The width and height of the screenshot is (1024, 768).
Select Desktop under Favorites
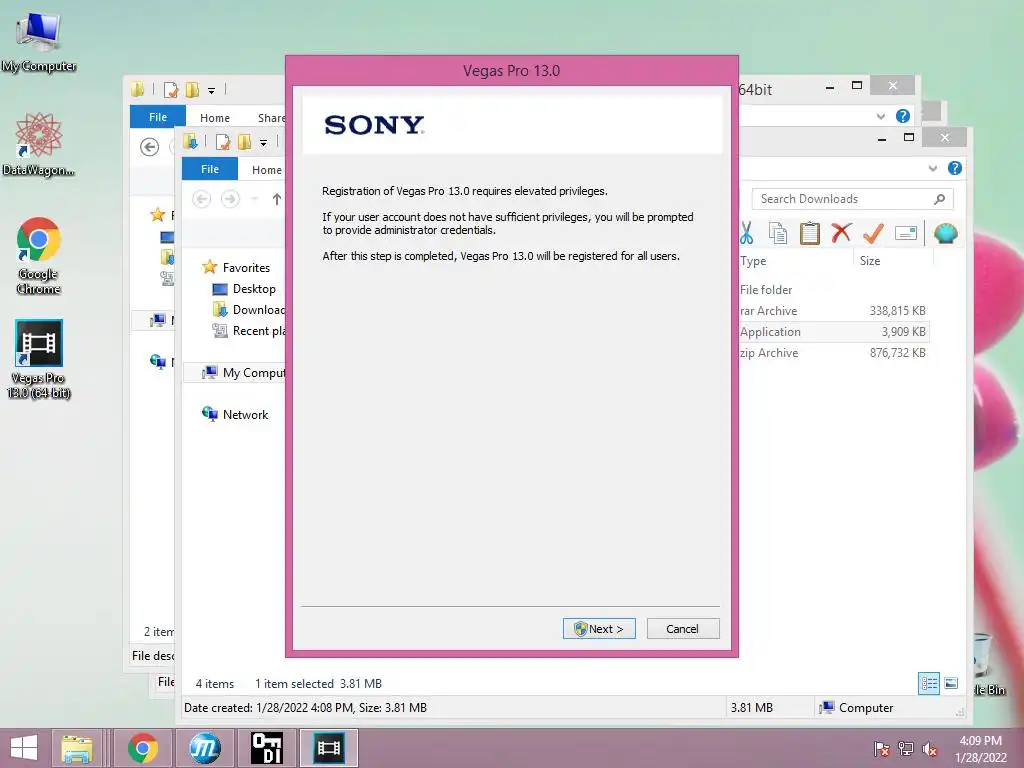[x=244, y=289]
